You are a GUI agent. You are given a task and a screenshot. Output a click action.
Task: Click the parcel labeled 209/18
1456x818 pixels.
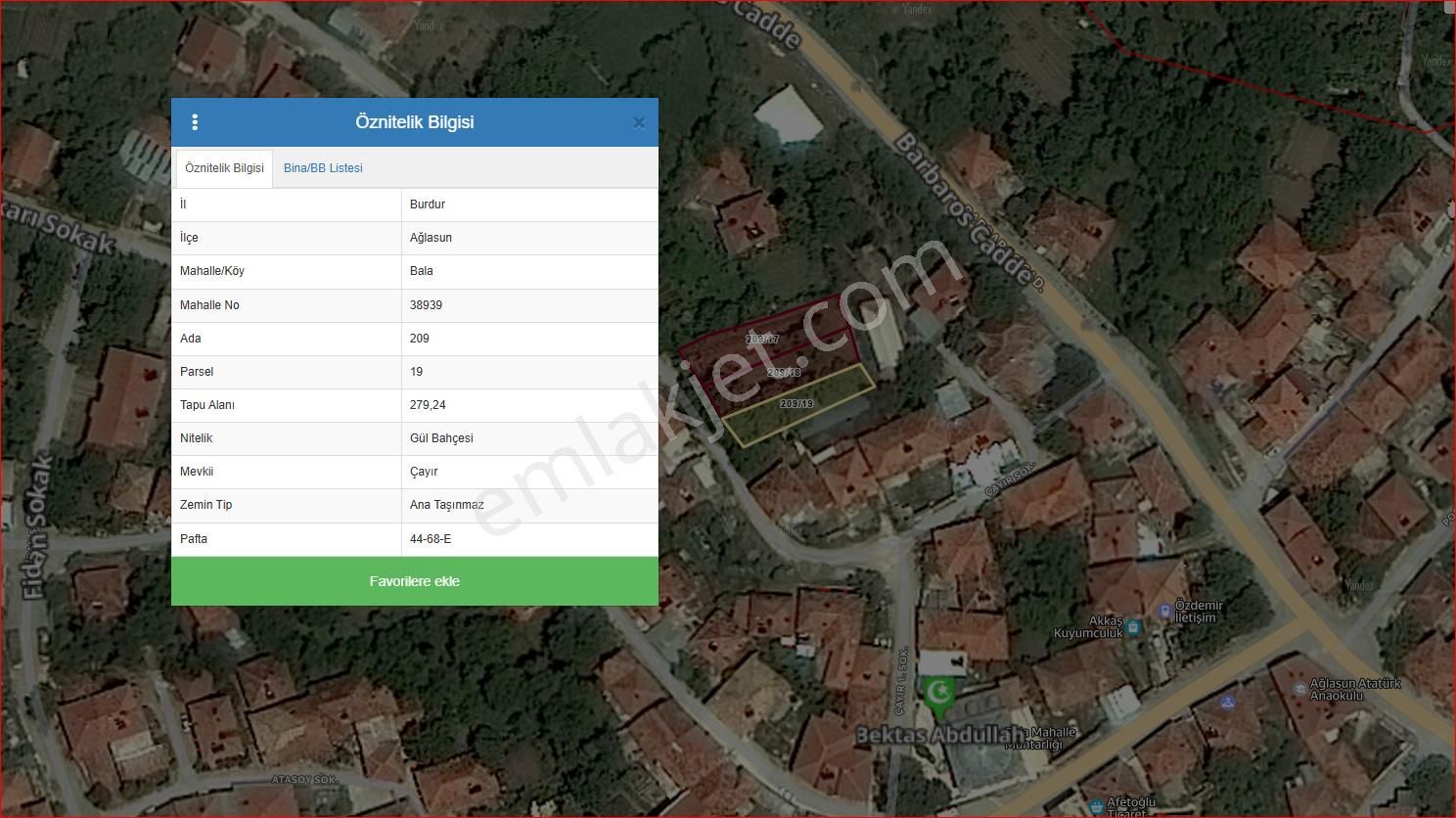(x=783, y=373)
